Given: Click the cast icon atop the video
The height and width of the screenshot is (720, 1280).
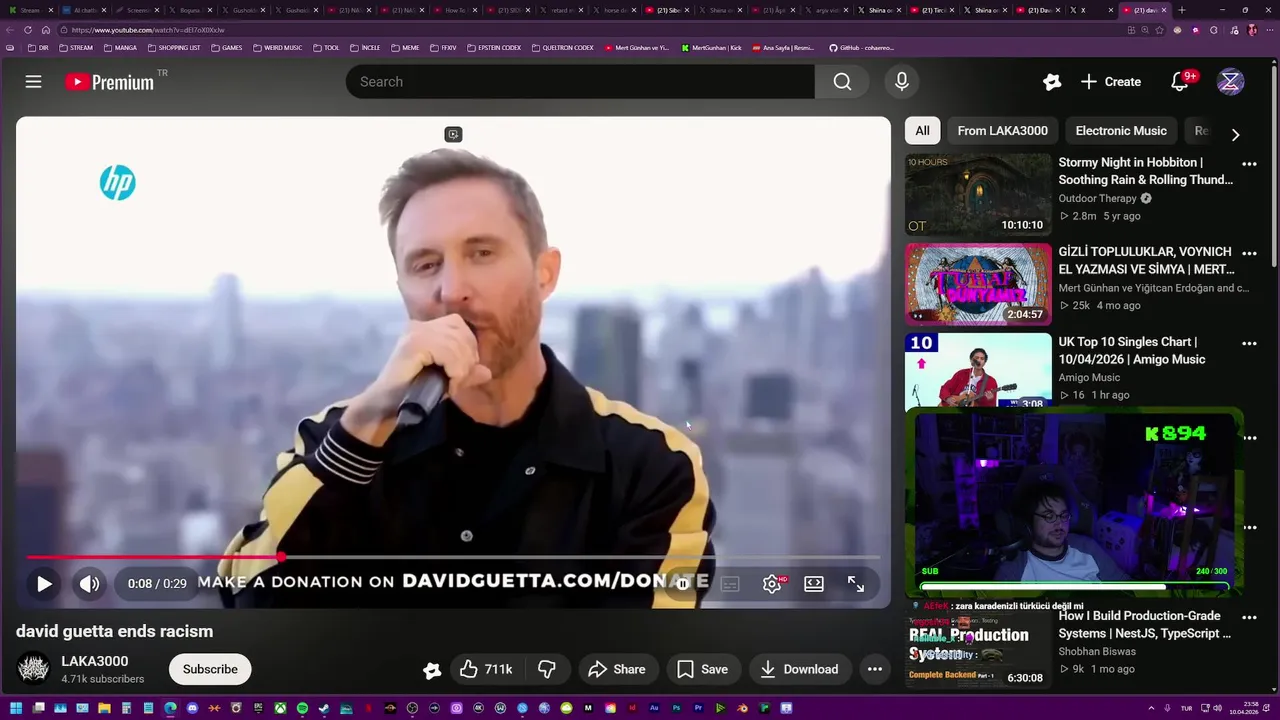Looking at the screenshot, I should 453,134.
